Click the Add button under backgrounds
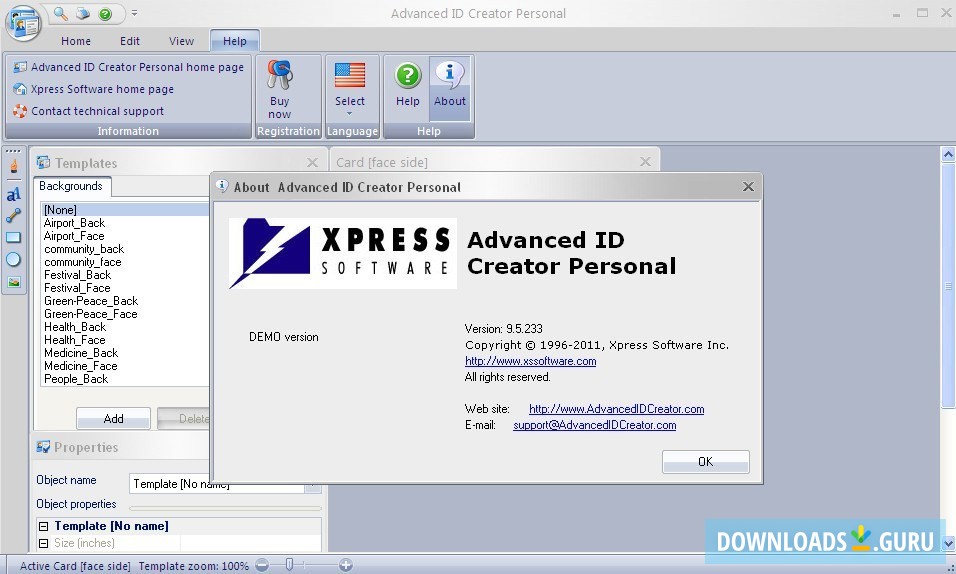 [113, 418]
